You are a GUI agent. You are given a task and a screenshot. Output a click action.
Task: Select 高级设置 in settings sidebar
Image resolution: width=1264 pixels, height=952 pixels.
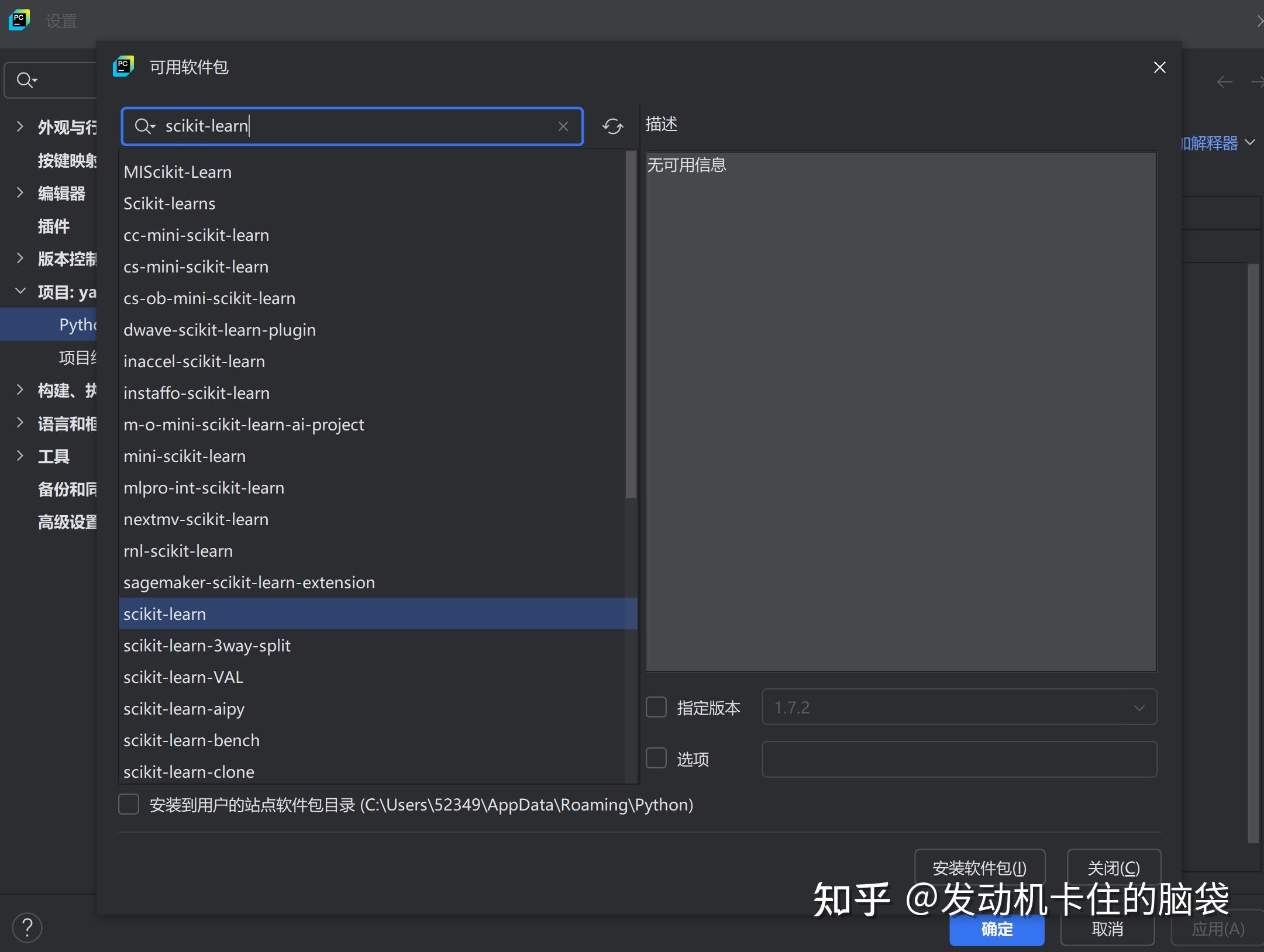click(x=67, y=522)
